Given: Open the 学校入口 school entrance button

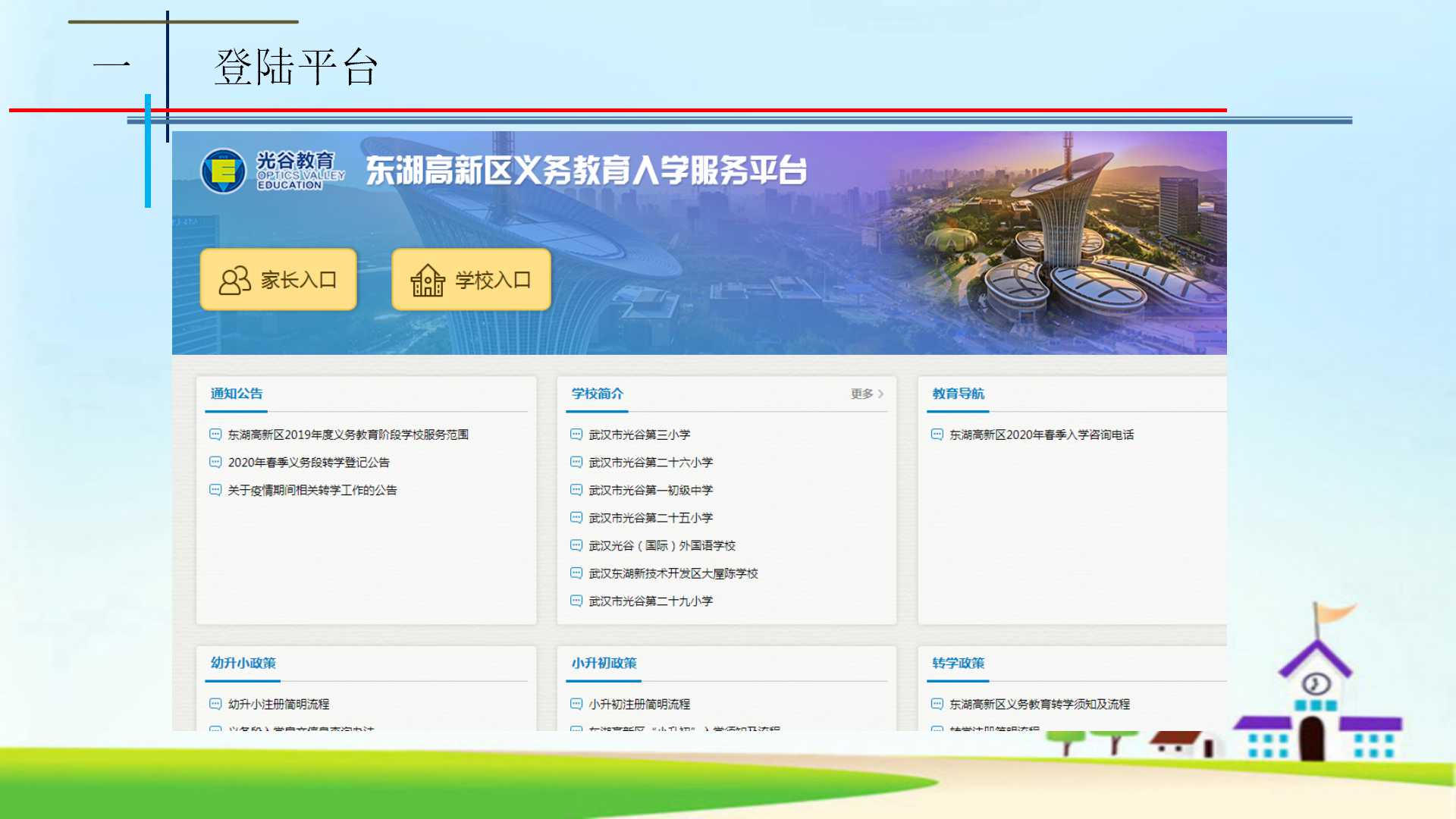Looking at the screenshot, I should pyautogui.click(x=471, y=280).
